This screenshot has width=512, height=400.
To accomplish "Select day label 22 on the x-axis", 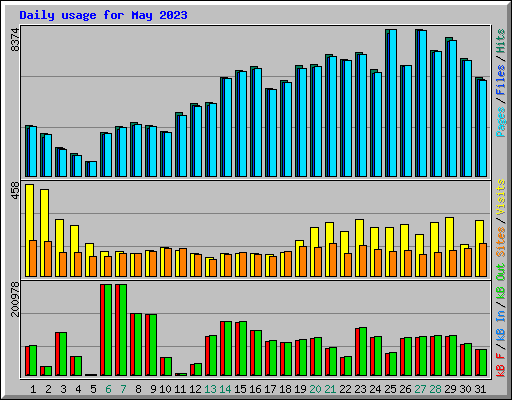I will pyautogui.click(x=345, y=389).
